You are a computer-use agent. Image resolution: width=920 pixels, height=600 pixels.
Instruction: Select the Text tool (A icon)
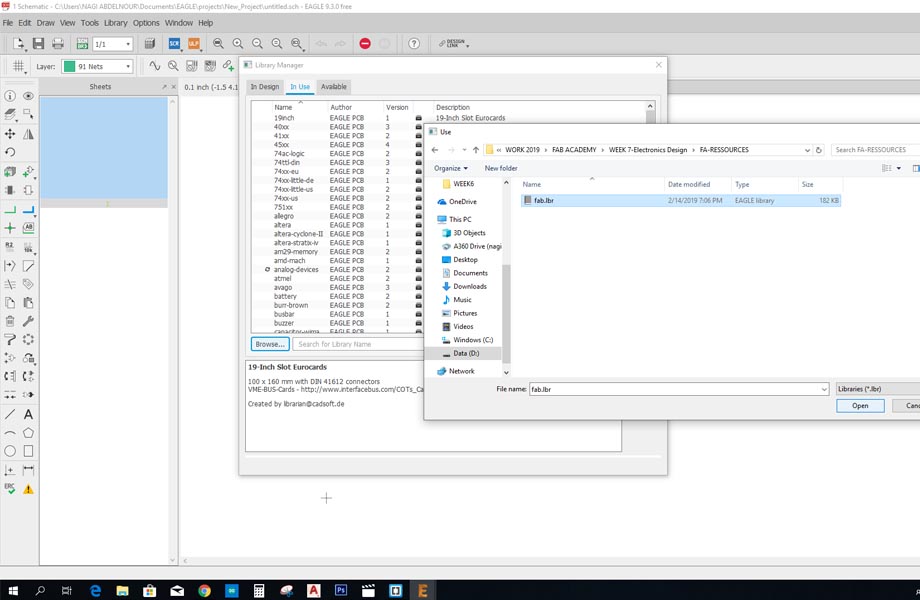click(x=28, y=414)
